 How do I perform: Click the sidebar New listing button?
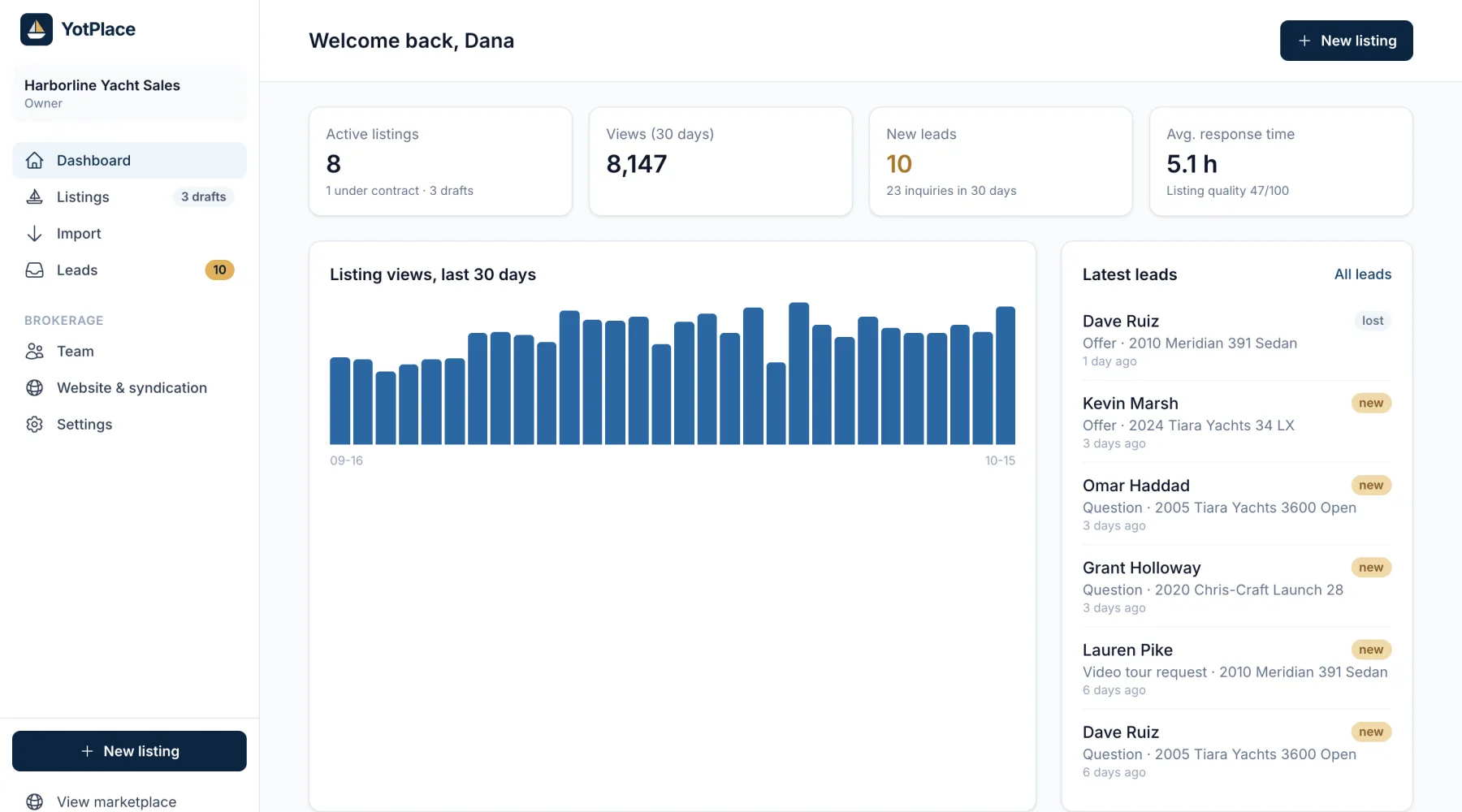(129, 751)
